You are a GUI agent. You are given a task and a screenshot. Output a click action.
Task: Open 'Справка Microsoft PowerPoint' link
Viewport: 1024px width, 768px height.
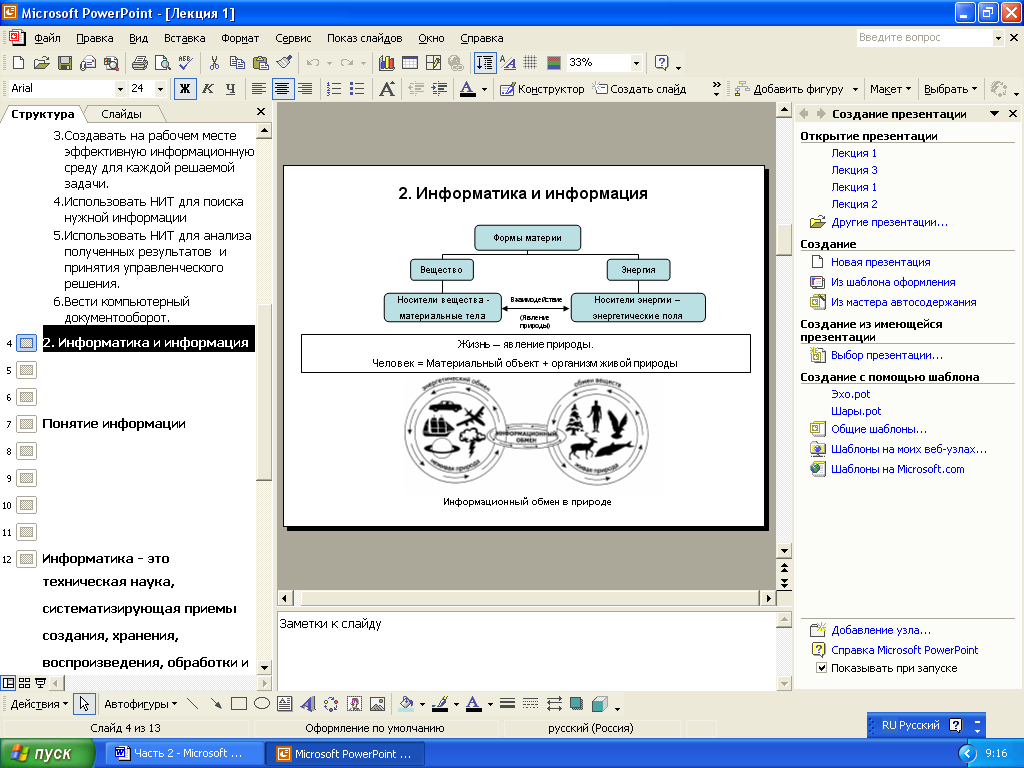tap(904, 650)
